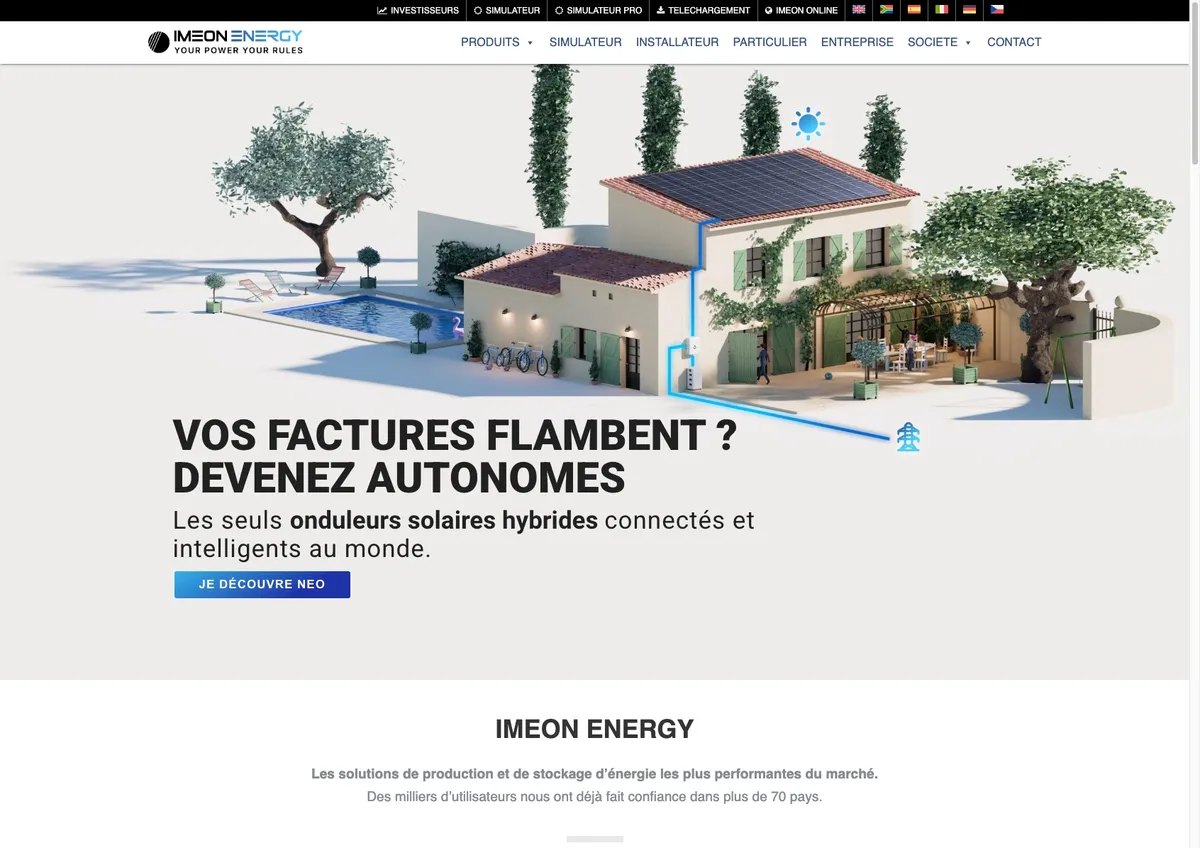This screenshot has width=1200, height=848.
Task: Switch to the Czech flag language
Action: (x=997, y=10)
